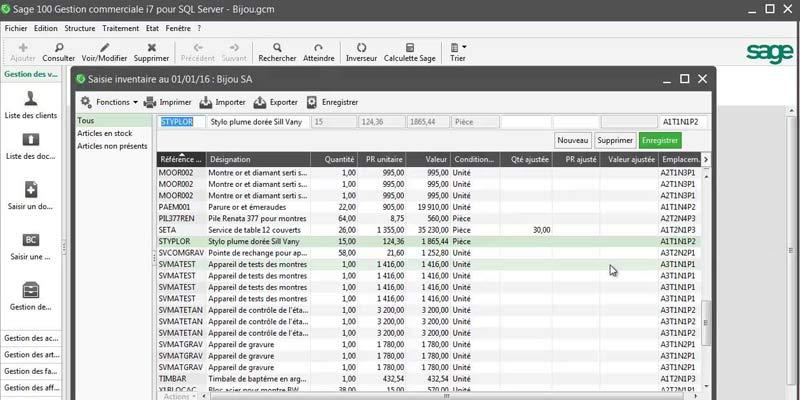This screenshot has width=800, height=400.
Task: Show more columns with right chevron
Action: click(706, 159)
